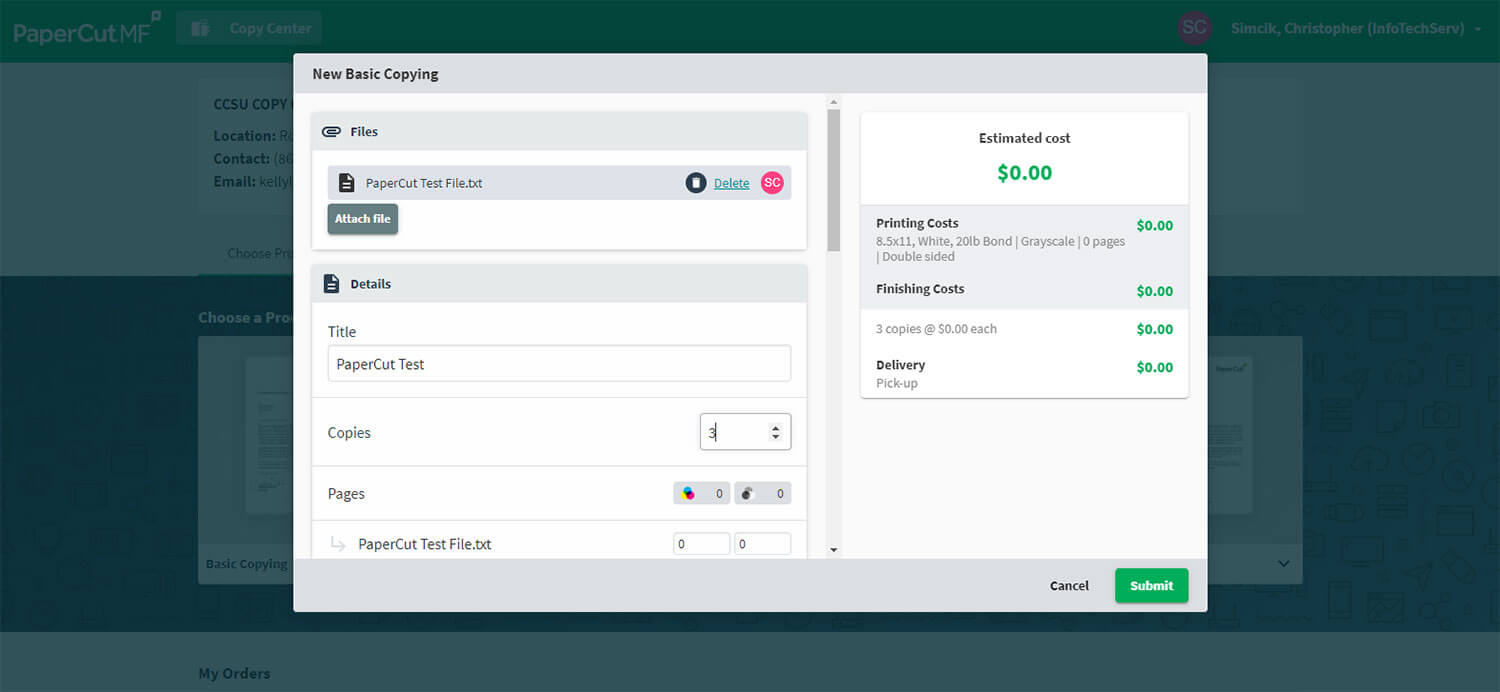1500x692 pixels.
Task: Click the grayscale page count field for file
Action: [x=762, y=544]
